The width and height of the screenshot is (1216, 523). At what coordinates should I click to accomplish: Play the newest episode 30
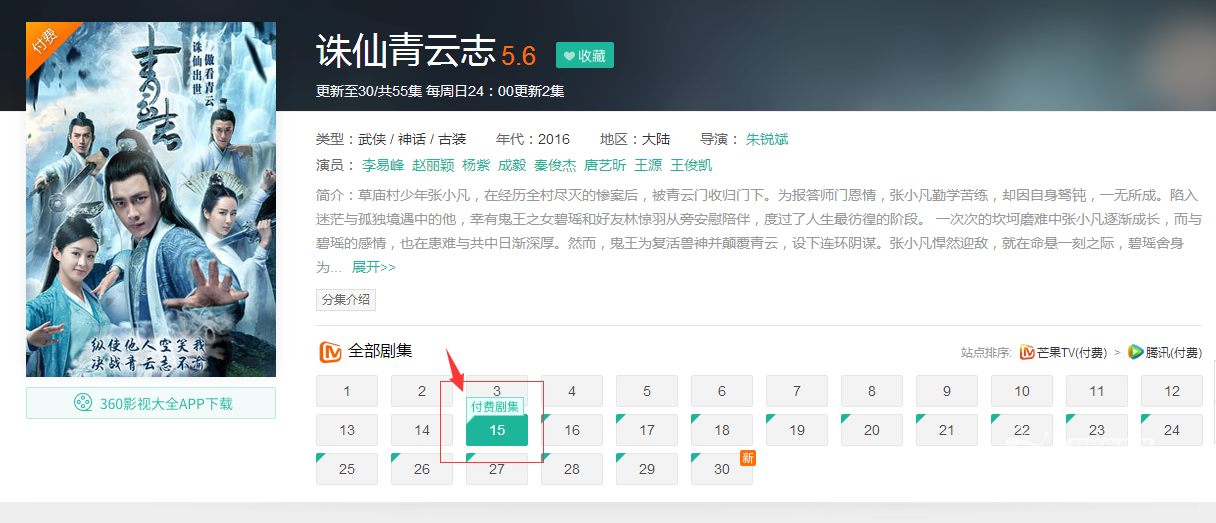[722, 469]
